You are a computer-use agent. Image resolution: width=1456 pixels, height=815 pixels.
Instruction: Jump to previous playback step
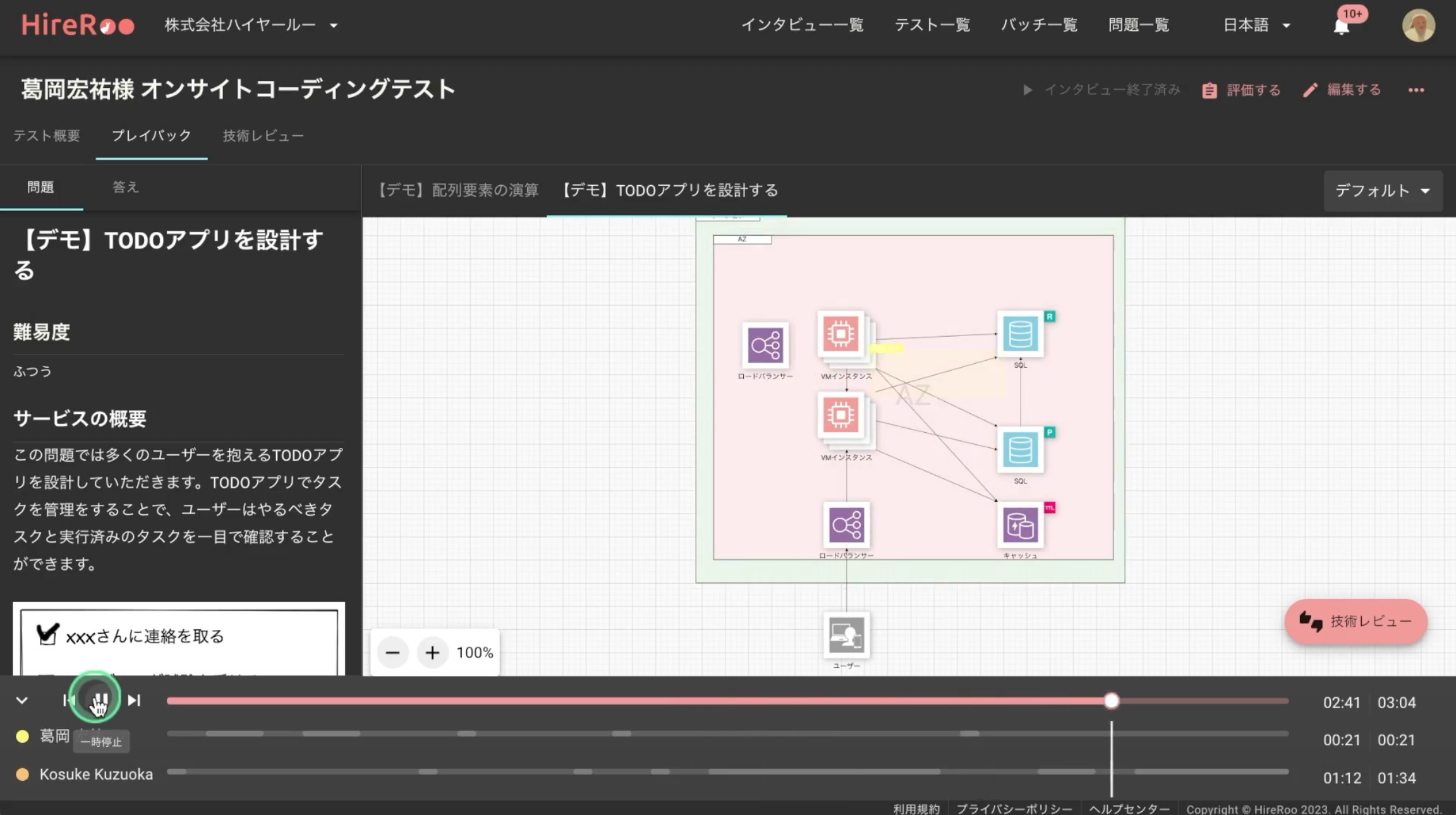[x=68, y=700]
